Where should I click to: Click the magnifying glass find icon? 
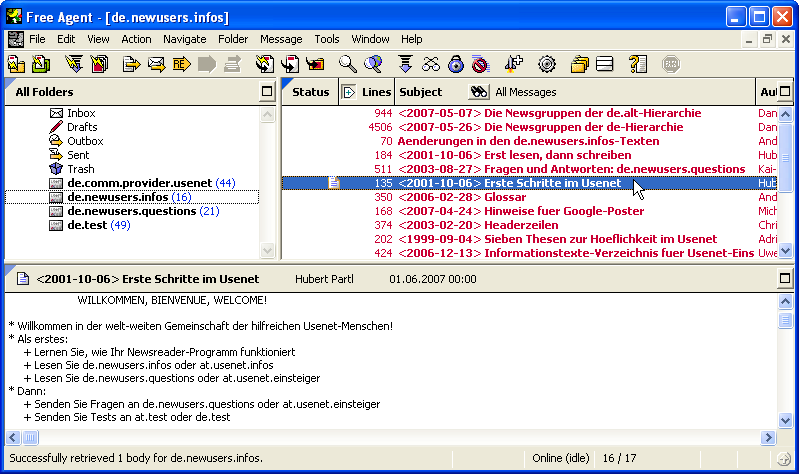click(347, 65)
